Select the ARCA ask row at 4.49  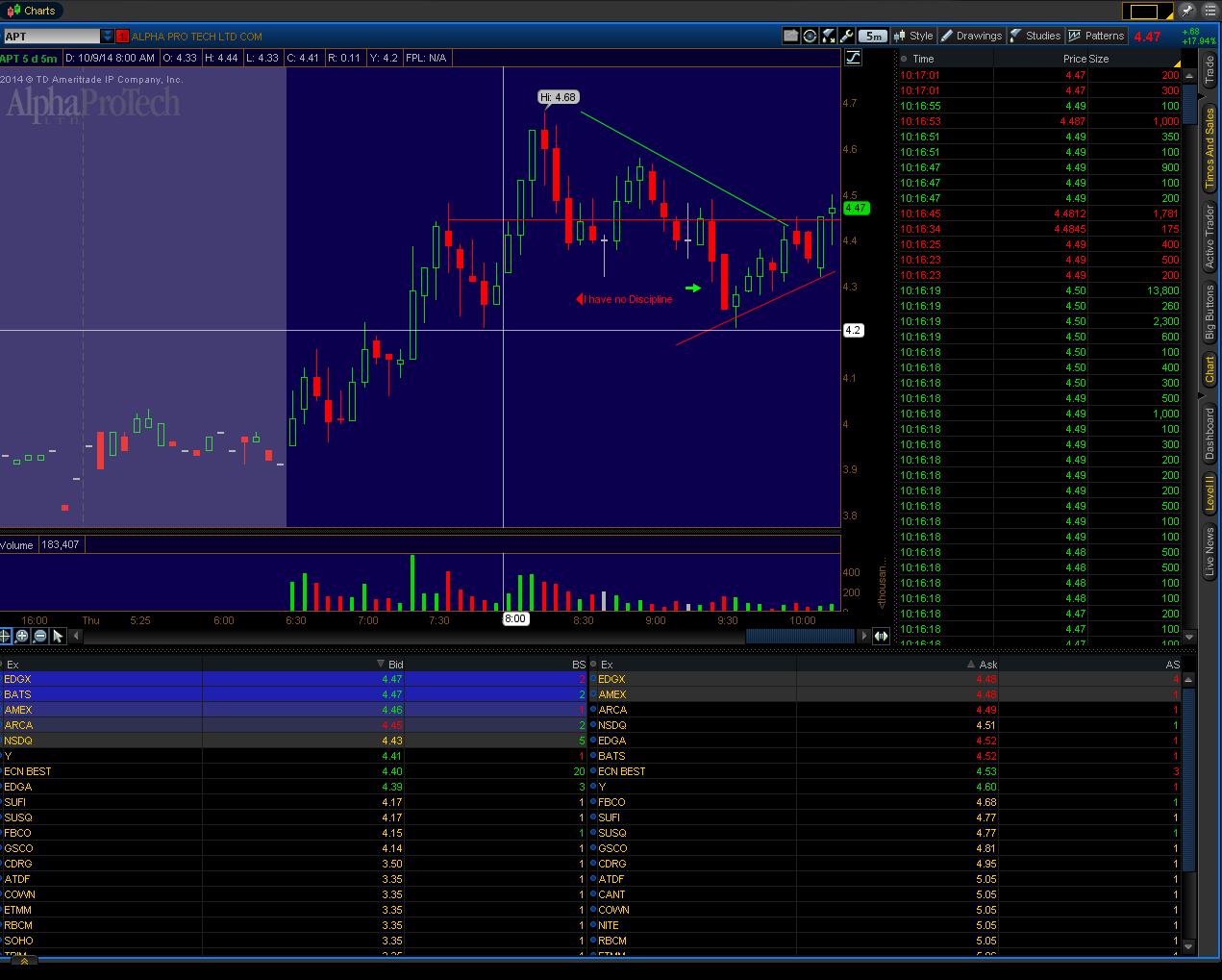[x=885, y=710]
